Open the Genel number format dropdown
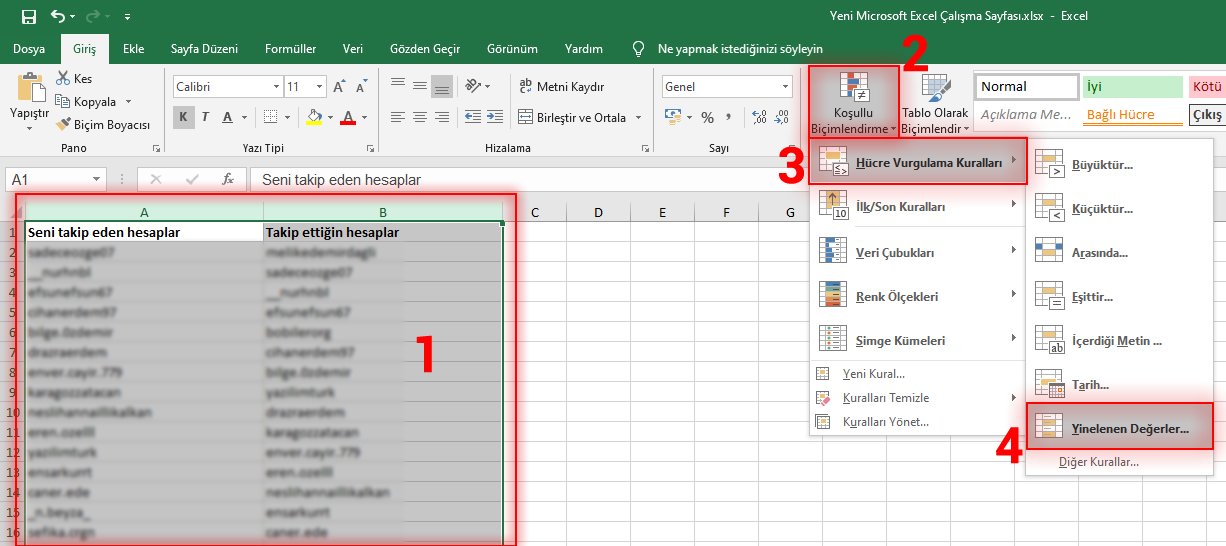Screen dimensions: 1226x546 click(785, 87)
